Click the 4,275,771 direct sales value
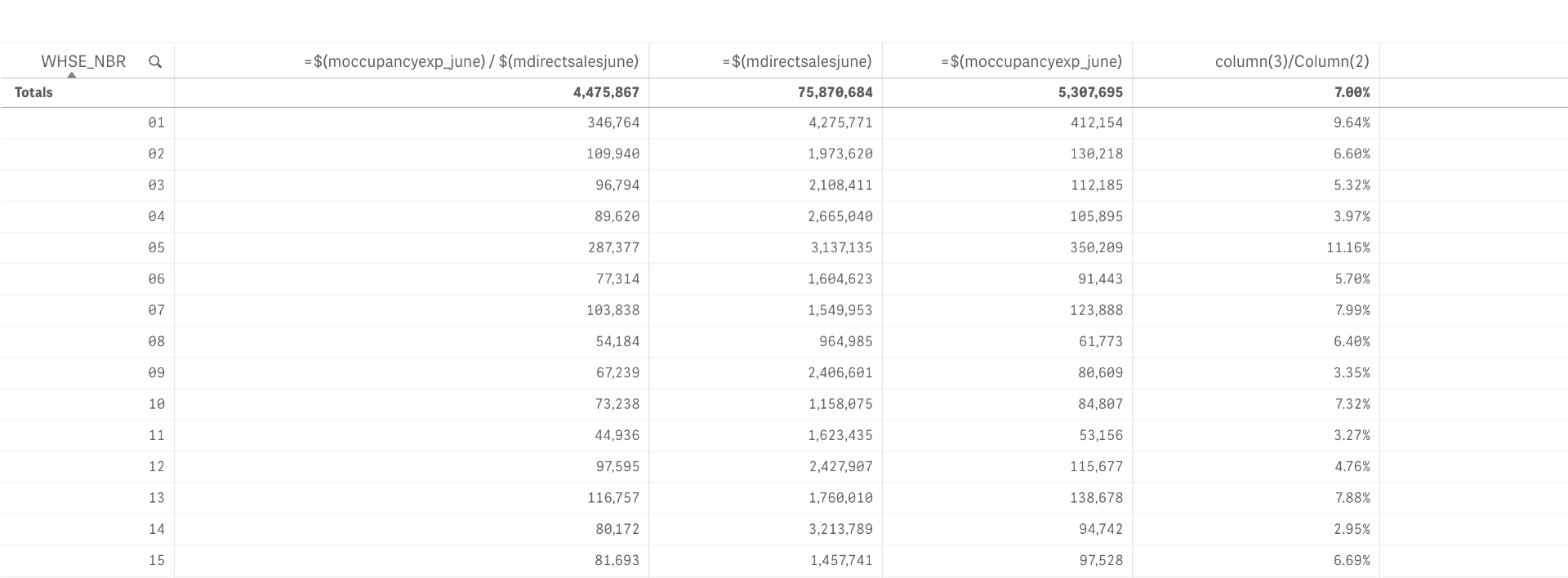The width and height of the screenshot is (1568, 578). point(840,123)
